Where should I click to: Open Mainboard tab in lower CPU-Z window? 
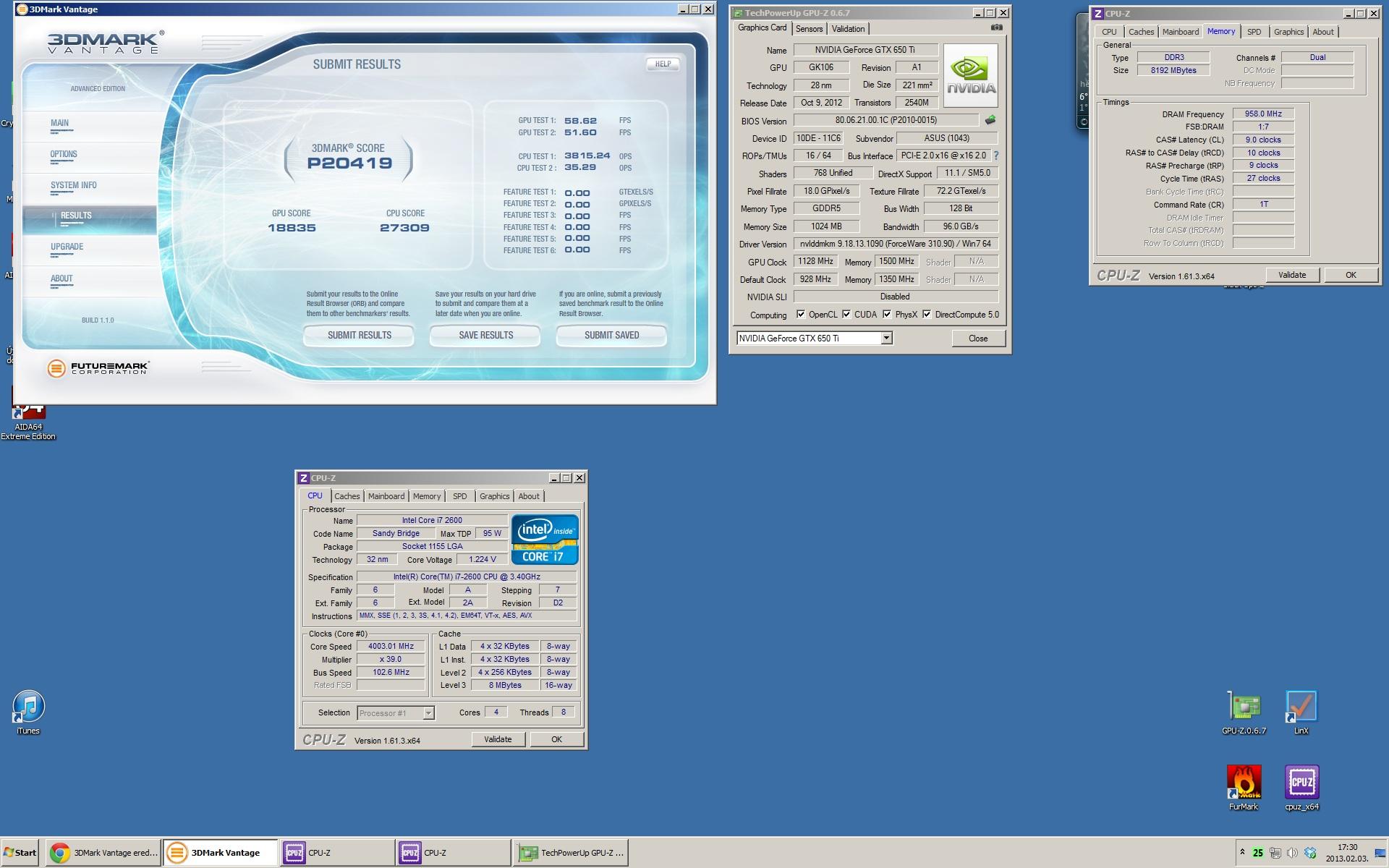tap(386, 496)
